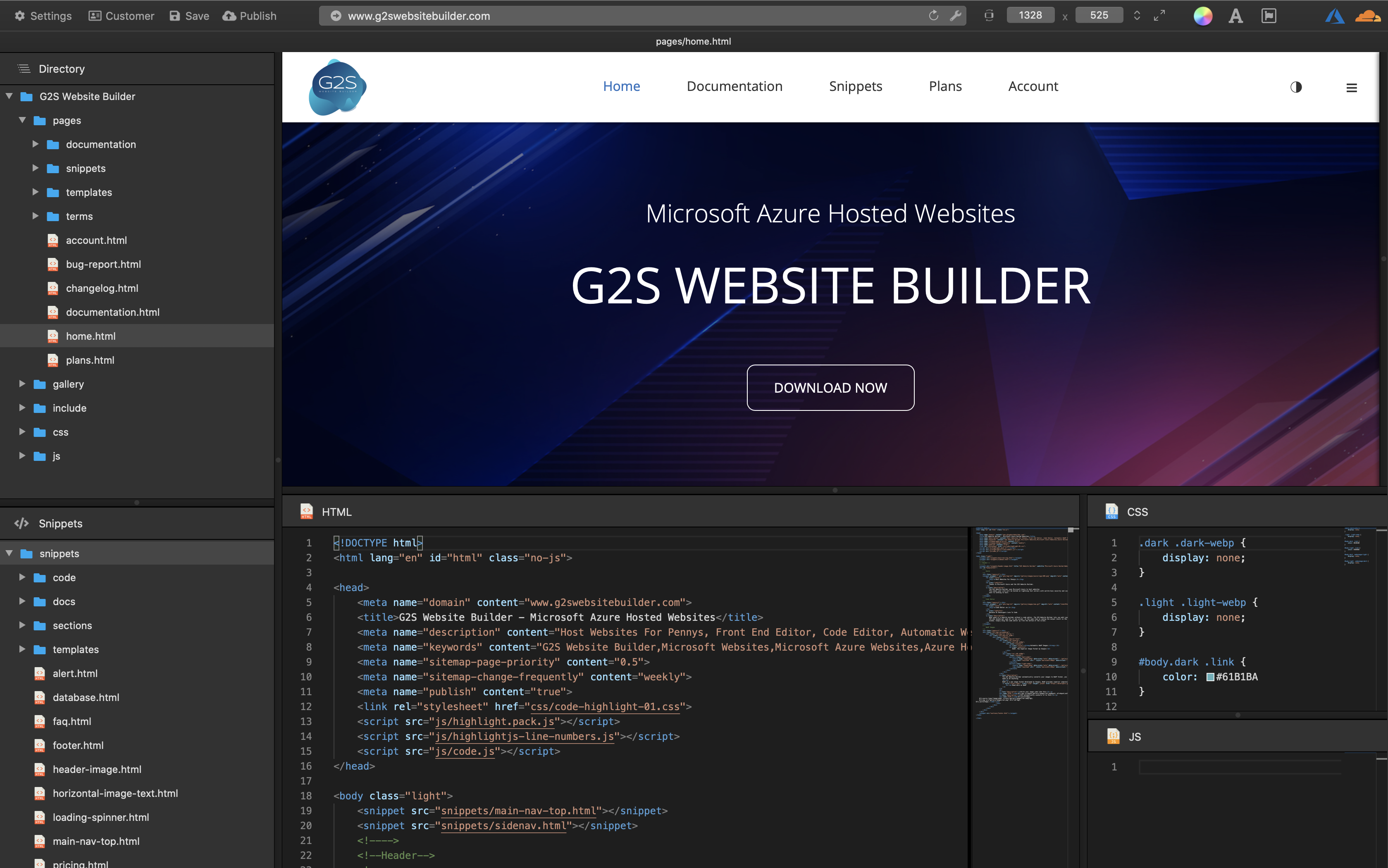Expand the sections folder in Snippets
This screenshot has height=868, width=1388.
click(22, 625)
